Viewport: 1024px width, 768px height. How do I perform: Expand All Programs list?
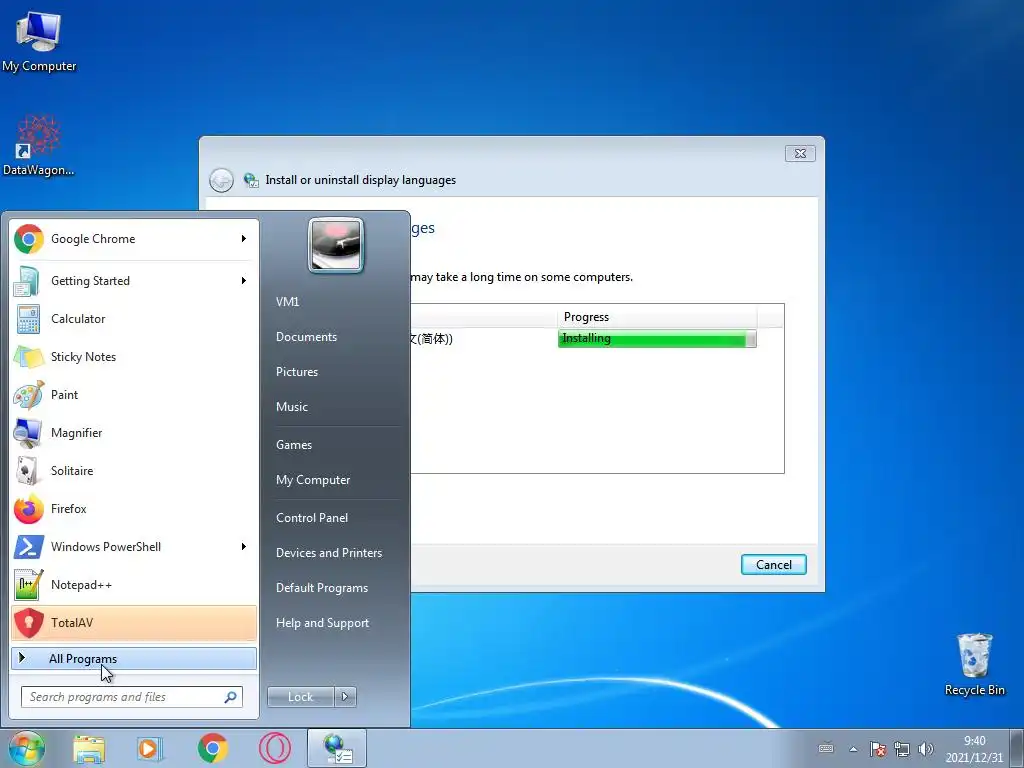click(134, 658)
